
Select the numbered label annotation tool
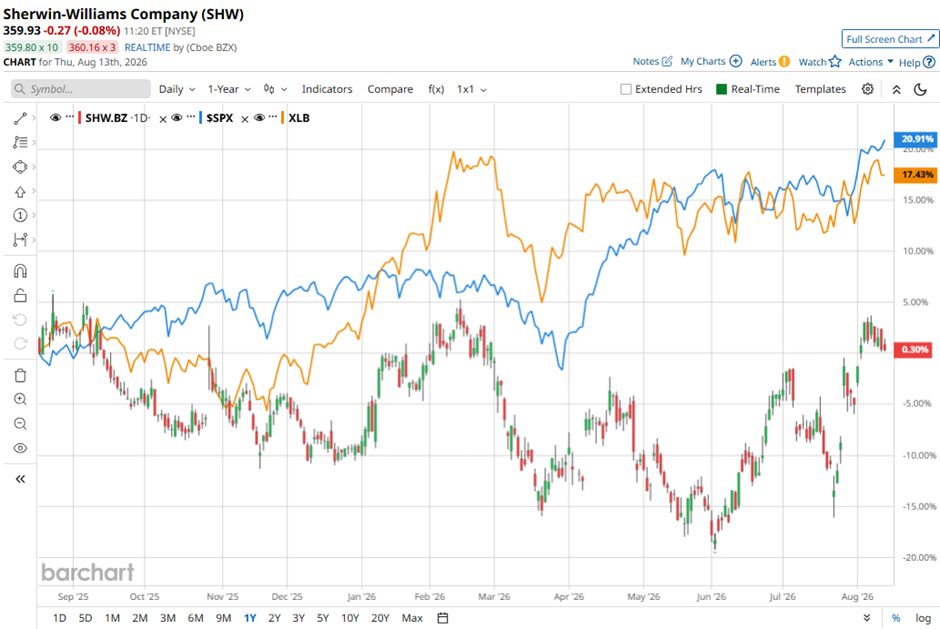pyautogui.click(x=20, y=215)
